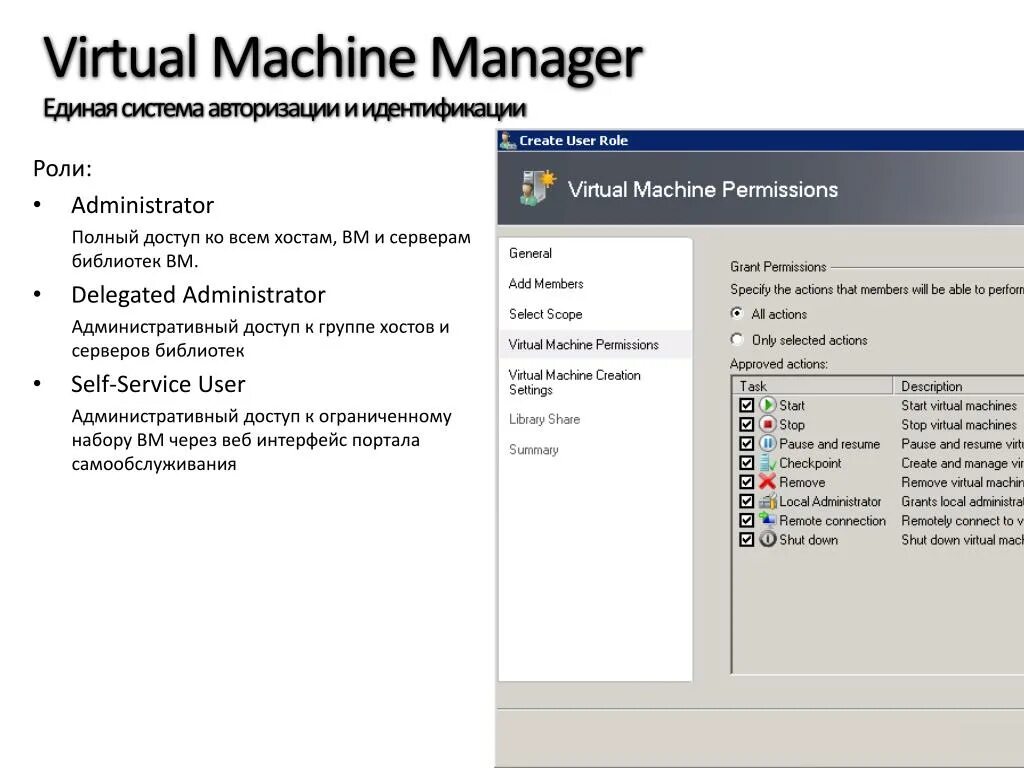1024x768 pixels.
Task: Select the Remove task label
Action: click(x=802, y=482)
